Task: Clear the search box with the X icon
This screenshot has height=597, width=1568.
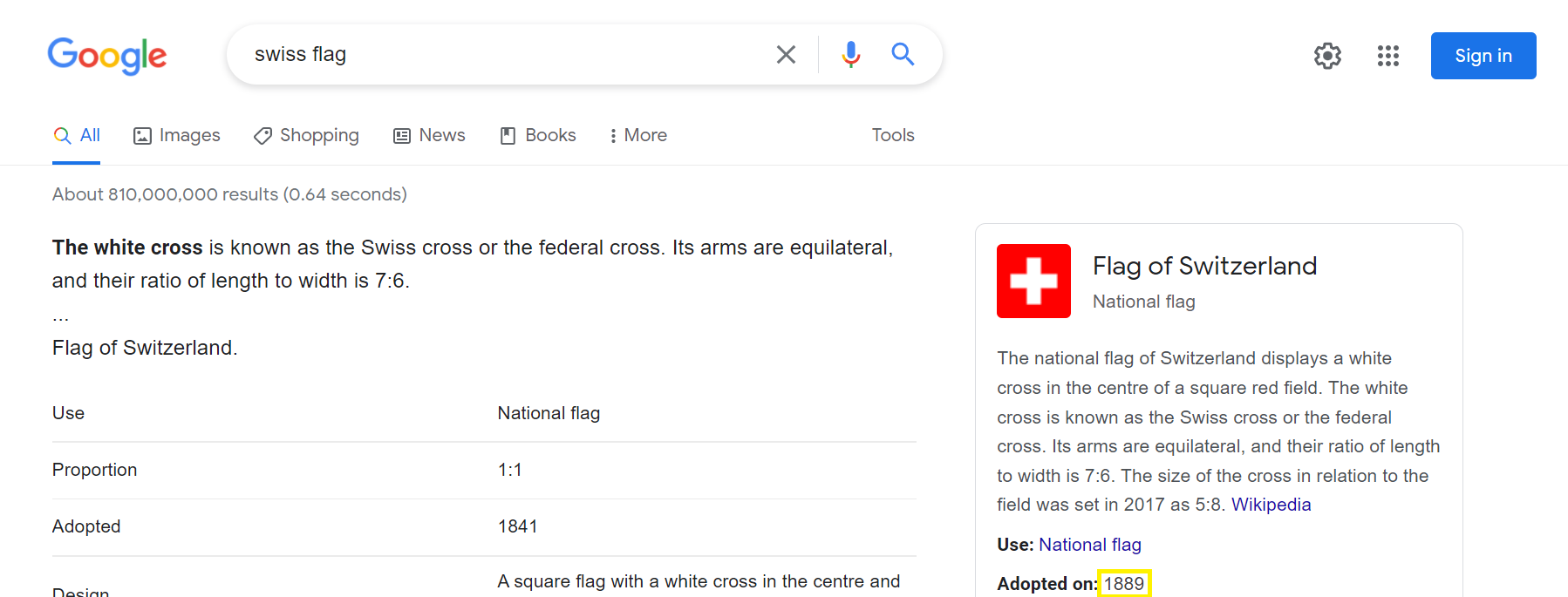Action: coord(786,55)
